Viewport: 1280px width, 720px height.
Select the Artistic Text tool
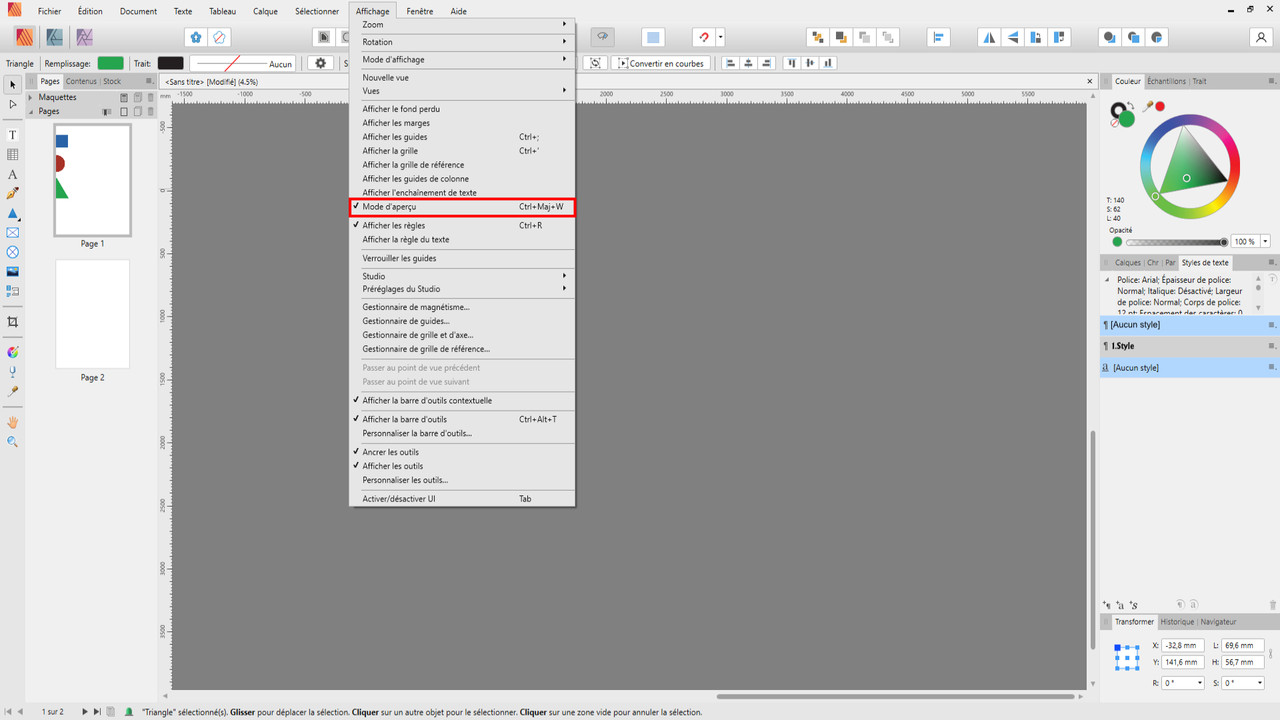pyautogui.click(x=12, y=174)
